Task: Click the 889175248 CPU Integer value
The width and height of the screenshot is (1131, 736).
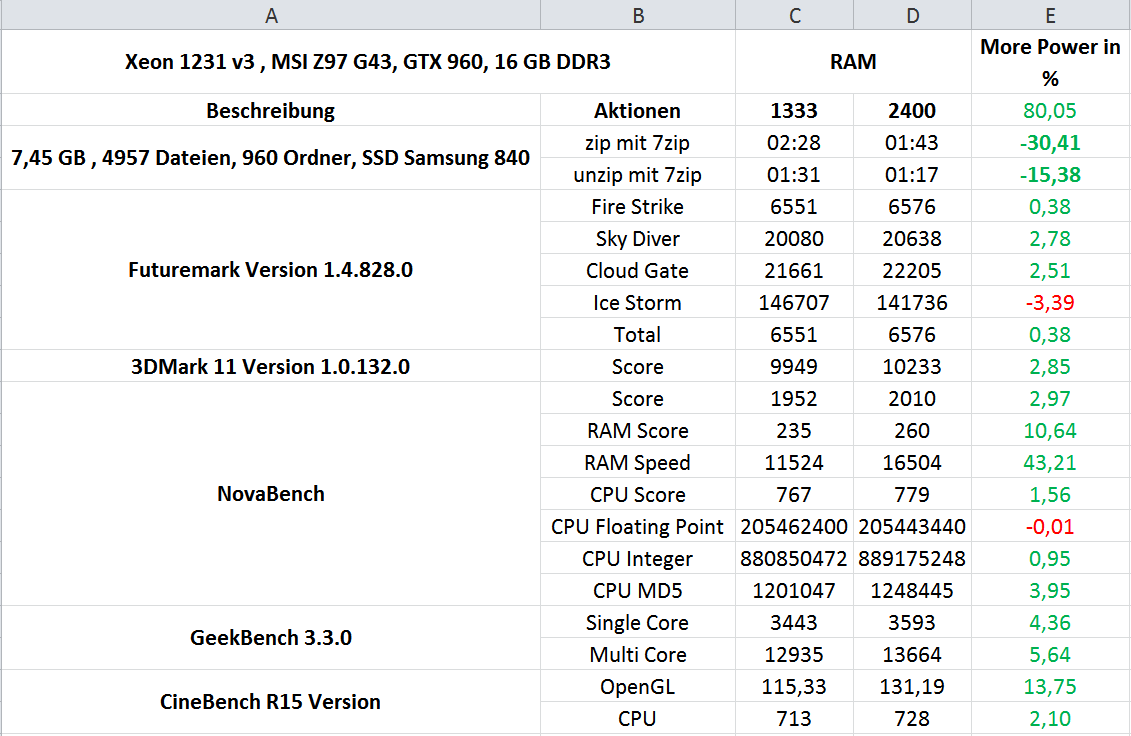Action: (x=912, y=558)
